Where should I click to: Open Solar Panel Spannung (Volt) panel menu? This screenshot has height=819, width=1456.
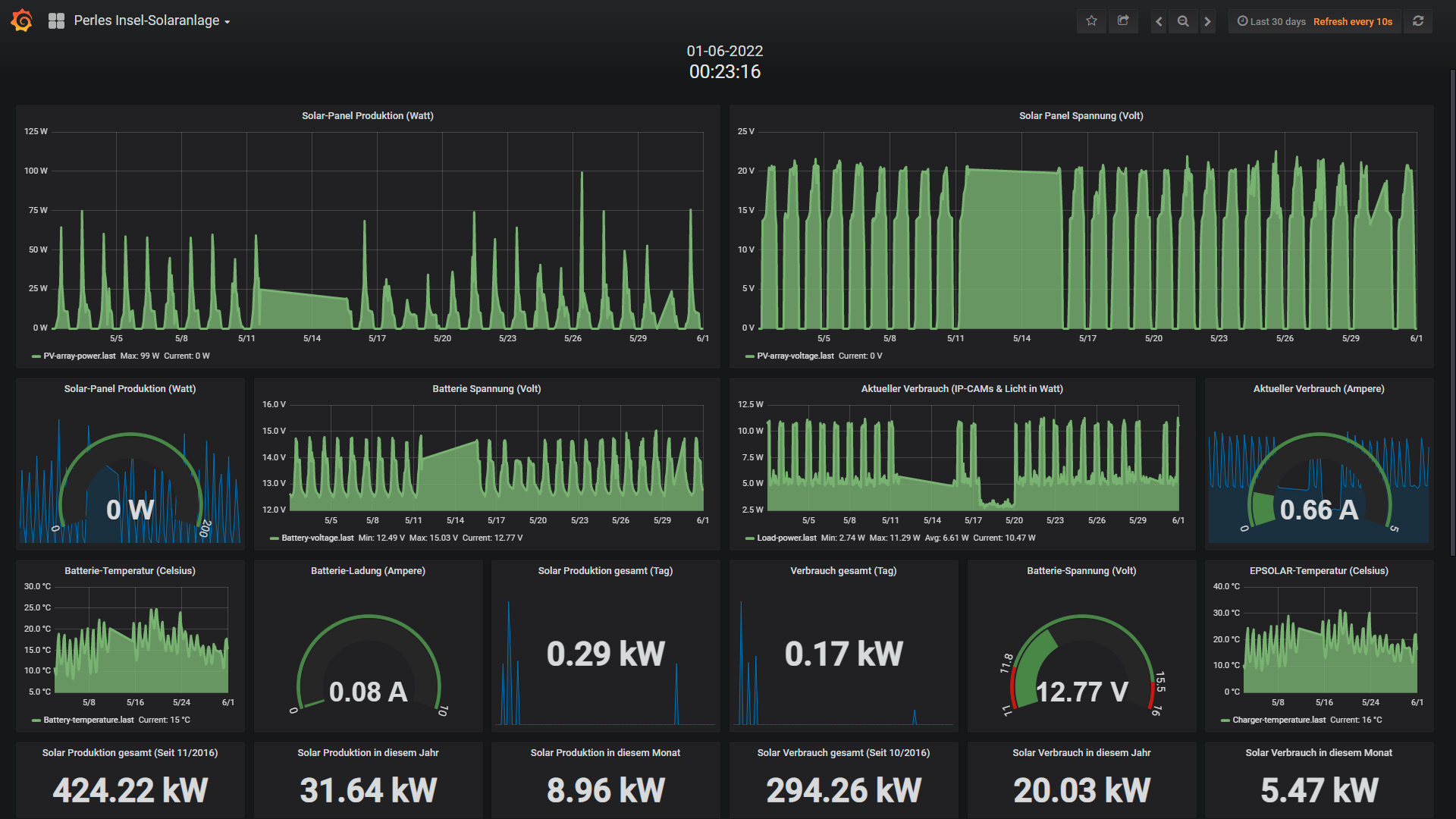pyautogui.click(x=1081, y=115)
